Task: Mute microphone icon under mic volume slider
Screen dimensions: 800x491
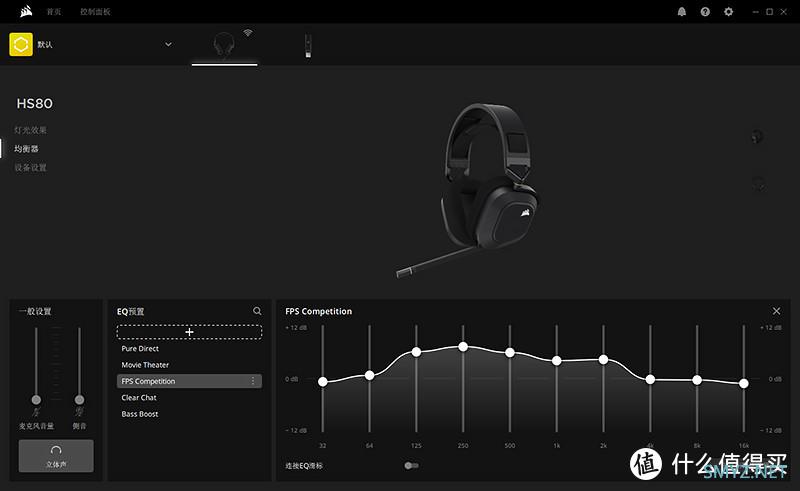Action: [x=36, y=412]
